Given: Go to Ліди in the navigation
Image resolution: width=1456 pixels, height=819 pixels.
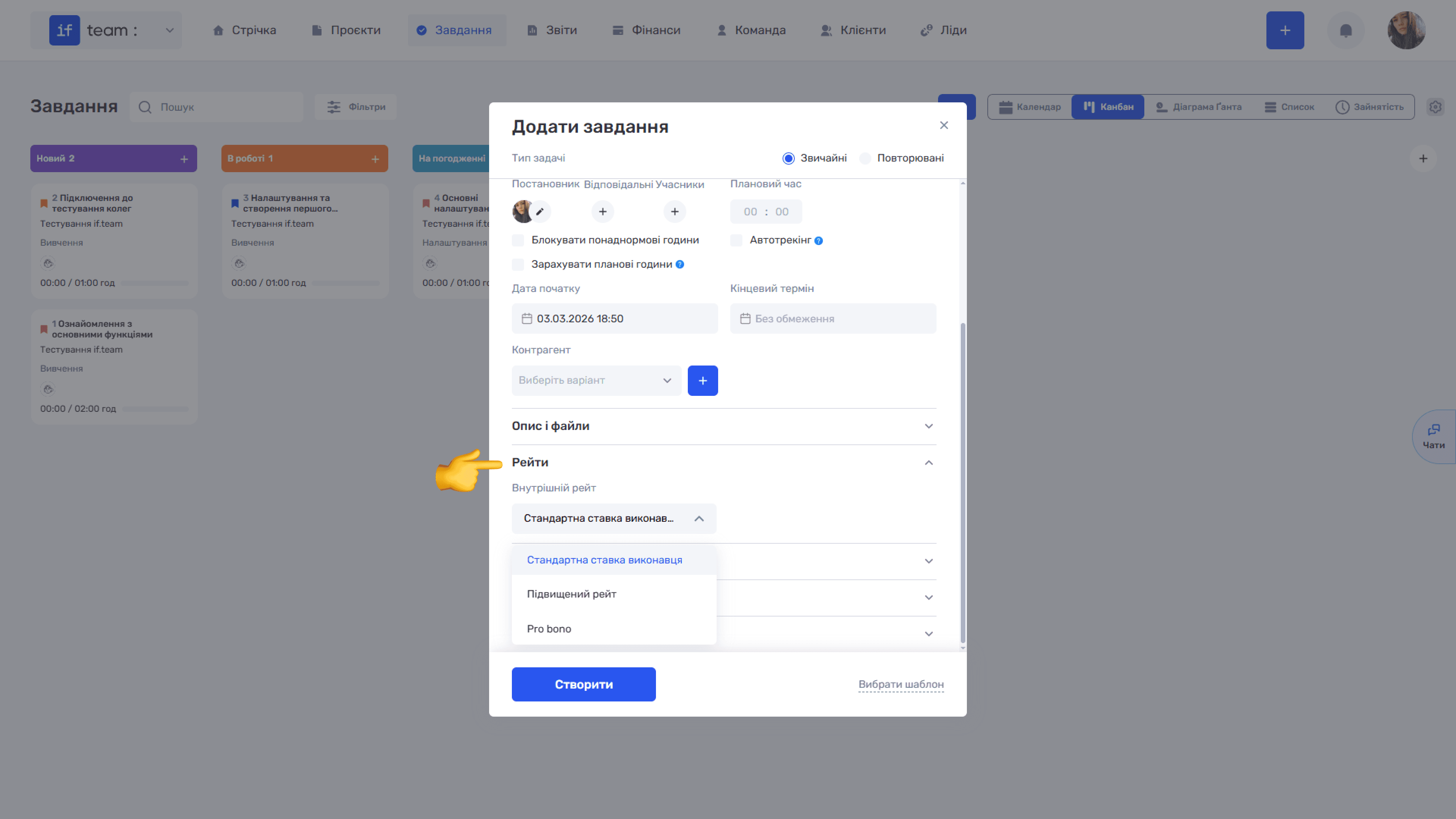Looking at the screenshot, I should [x=944, y=30].
